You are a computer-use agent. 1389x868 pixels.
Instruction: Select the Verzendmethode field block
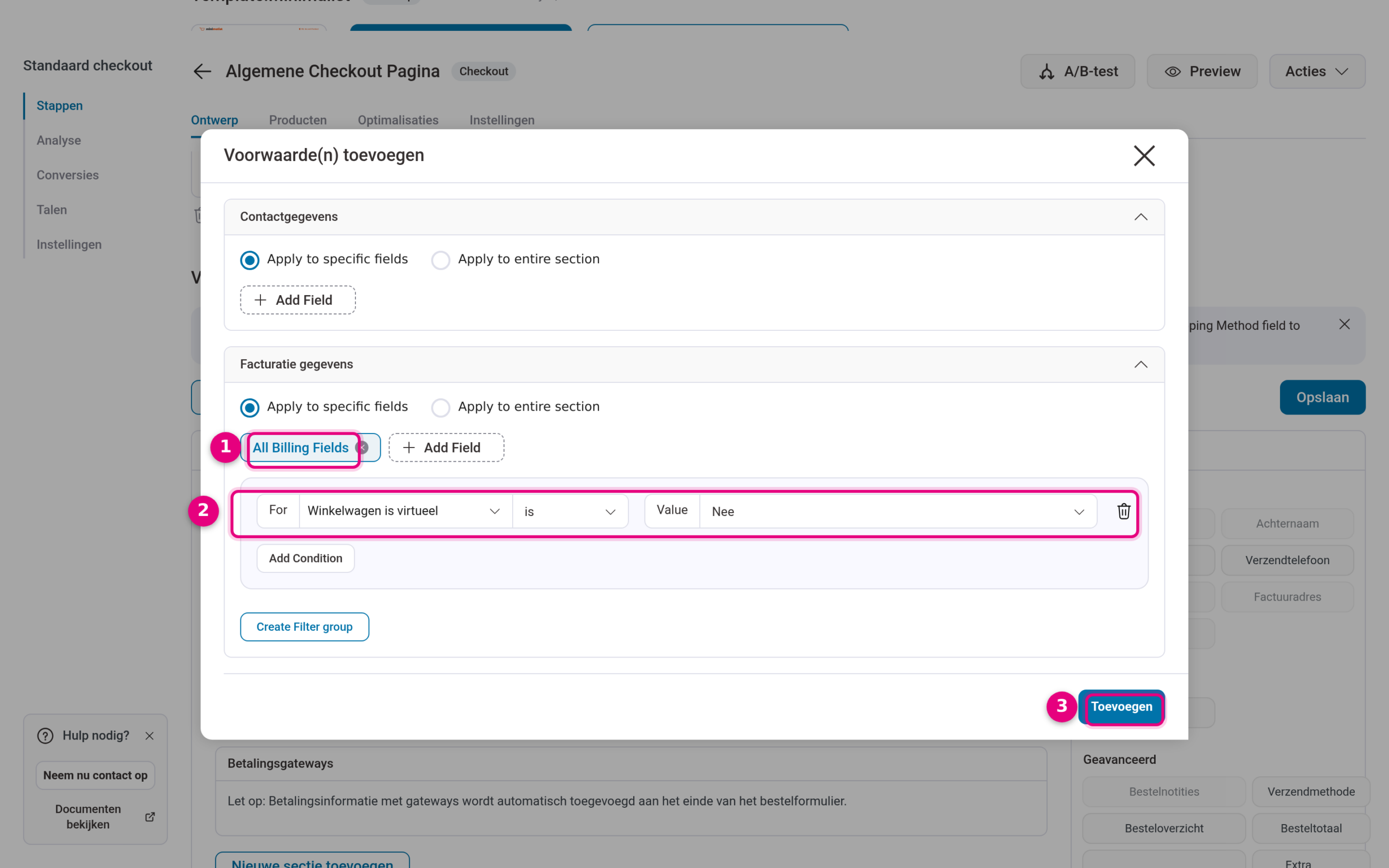coord(1310,792)
